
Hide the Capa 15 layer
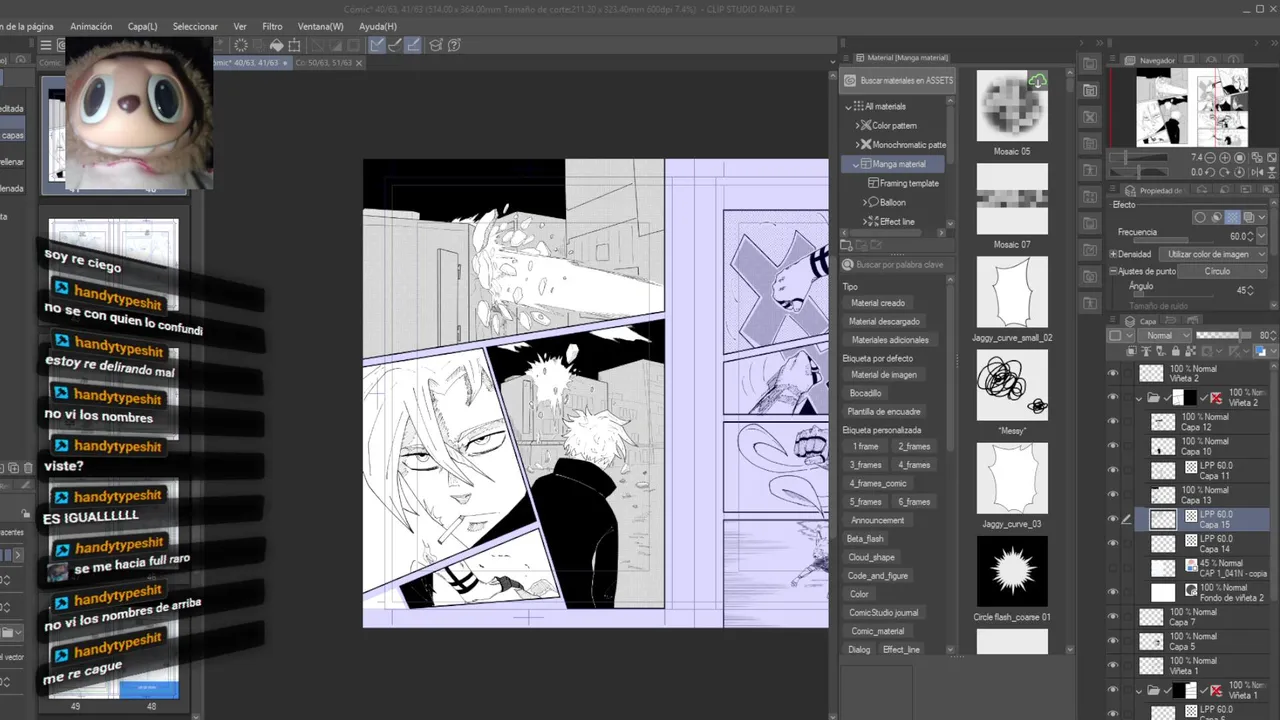[x=1113, y=519]
